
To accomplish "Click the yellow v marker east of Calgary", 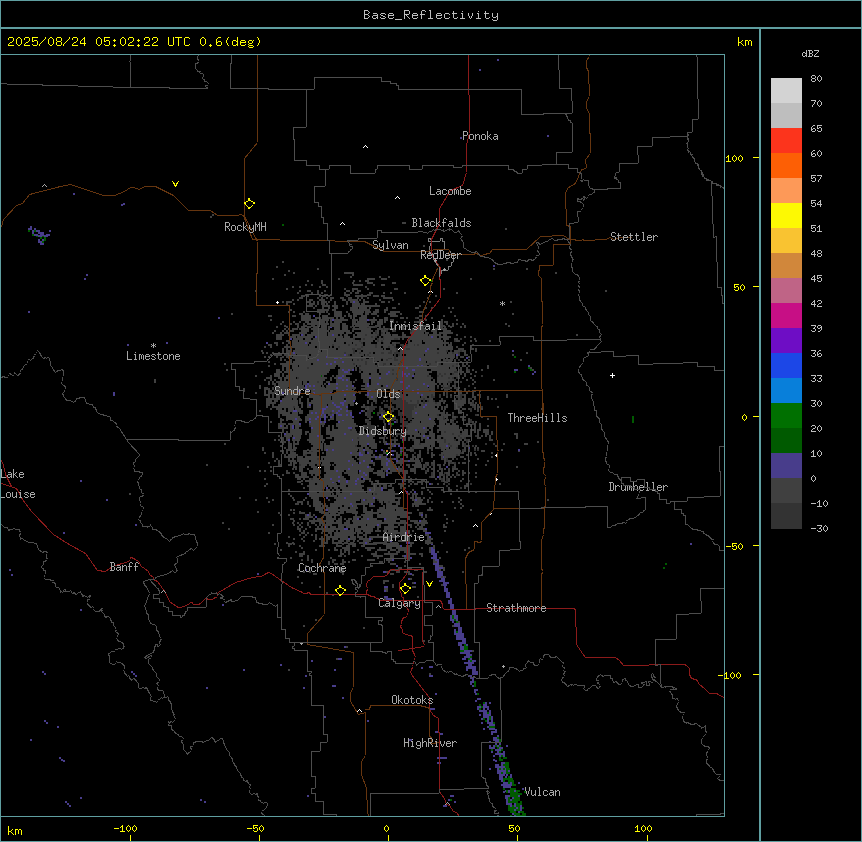I will coord(429,584).
